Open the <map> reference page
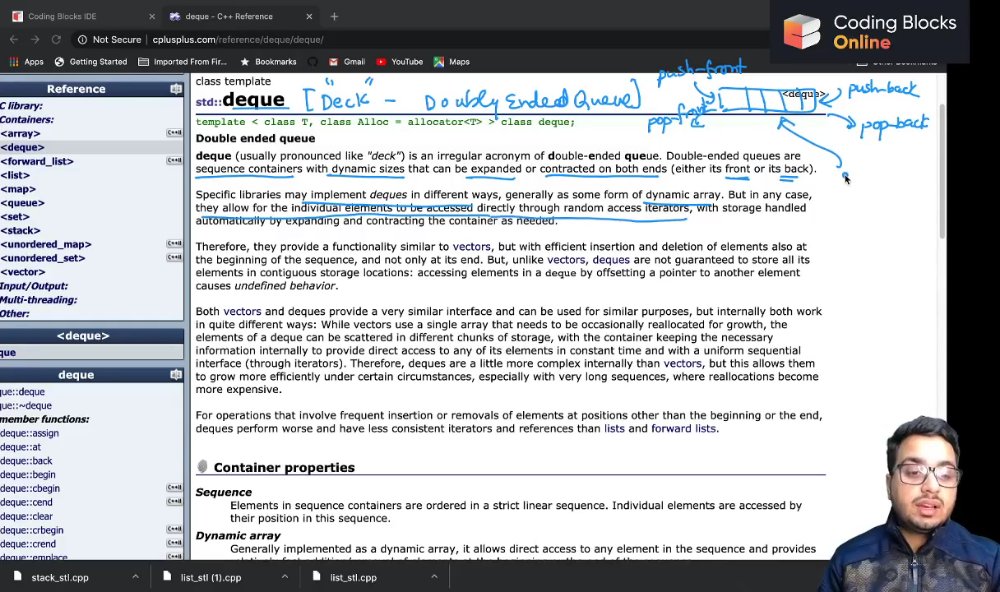The height and width of the screenshot is (592, 1000). click(18, 189)
